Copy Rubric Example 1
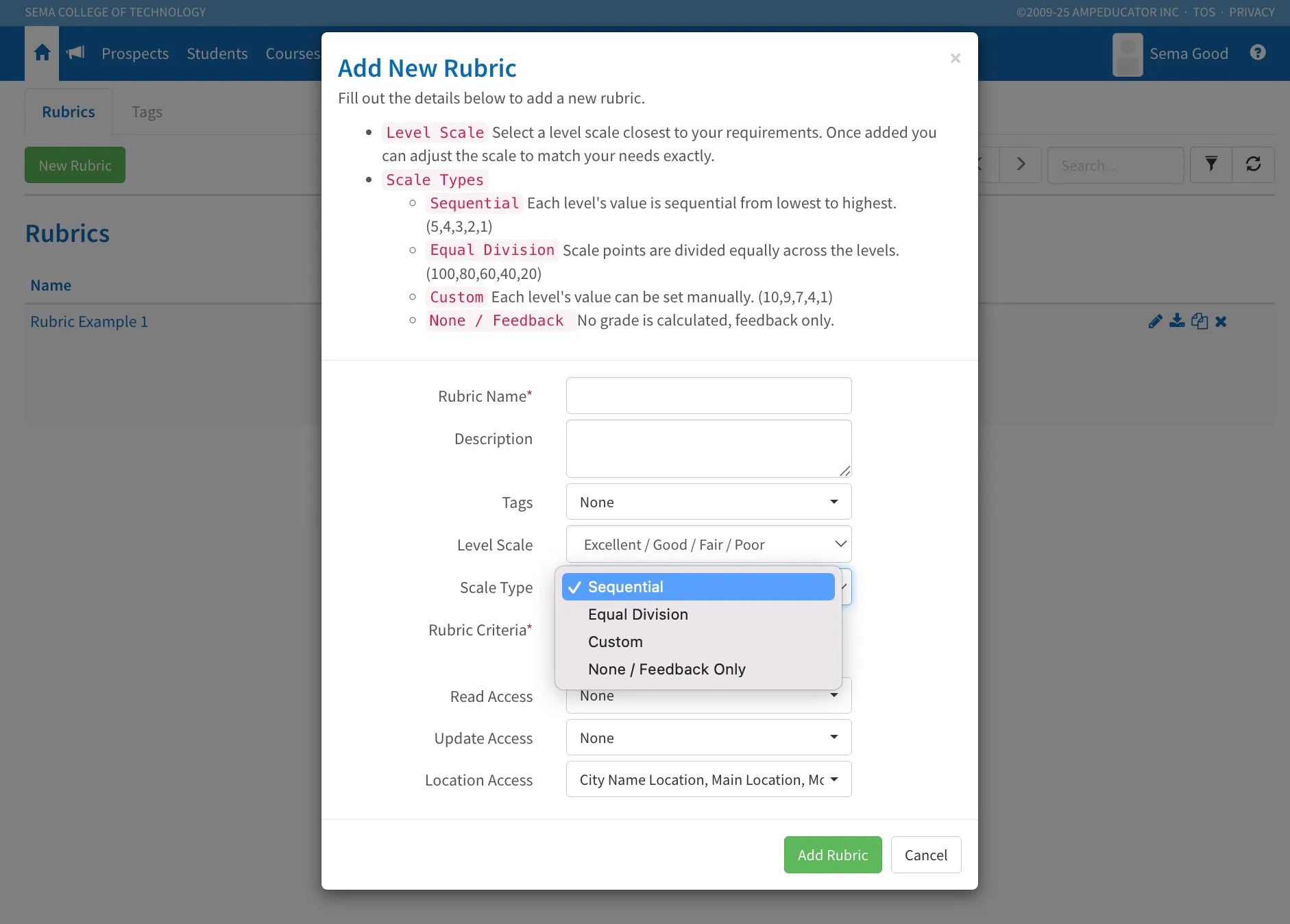Image resolution: width=1290 pixels, height=924 pixels. [x=1200, y=321]
